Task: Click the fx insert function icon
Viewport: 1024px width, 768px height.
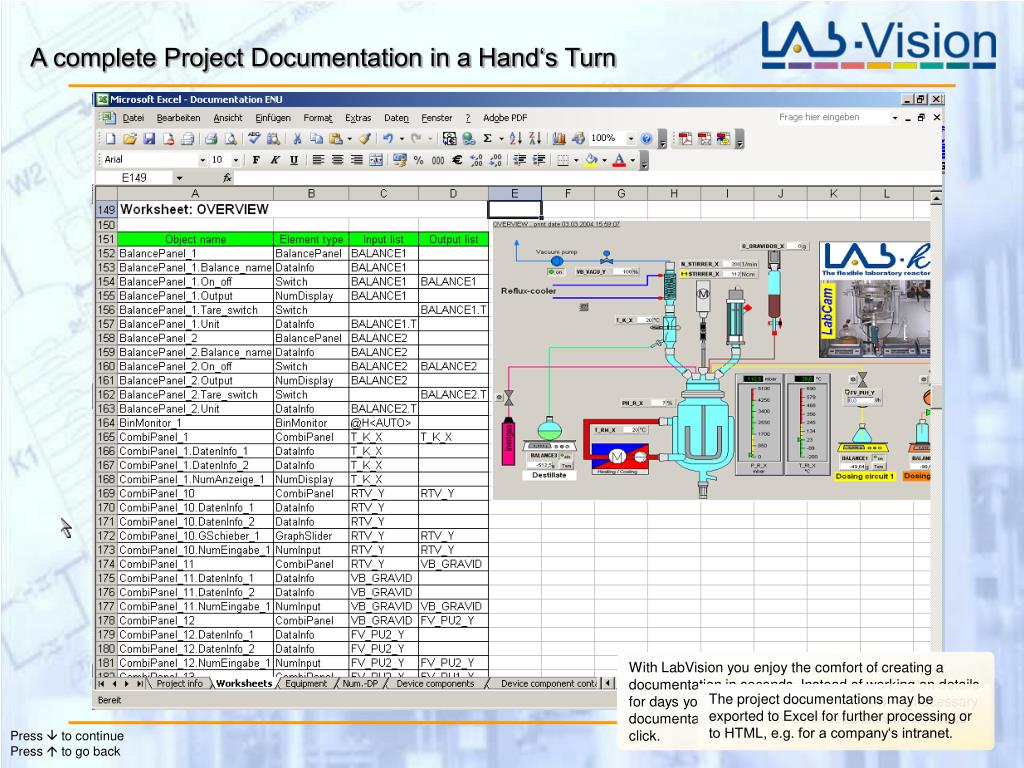Action: (x=227, y=178)
